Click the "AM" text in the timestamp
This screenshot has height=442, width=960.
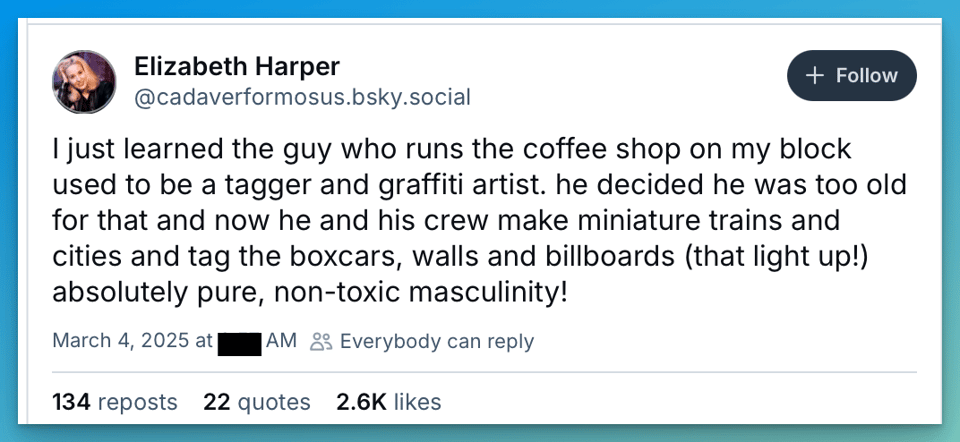click(x=282, y=341)
